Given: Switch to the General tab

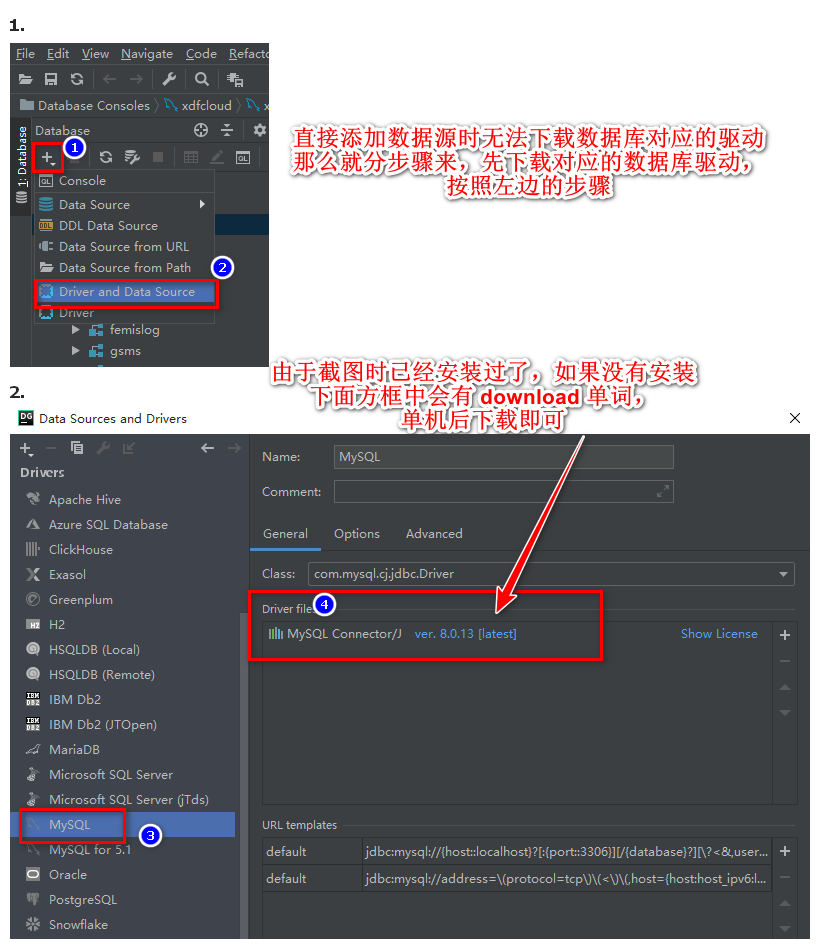Looking at the screenshot, I should click(285, 534).
